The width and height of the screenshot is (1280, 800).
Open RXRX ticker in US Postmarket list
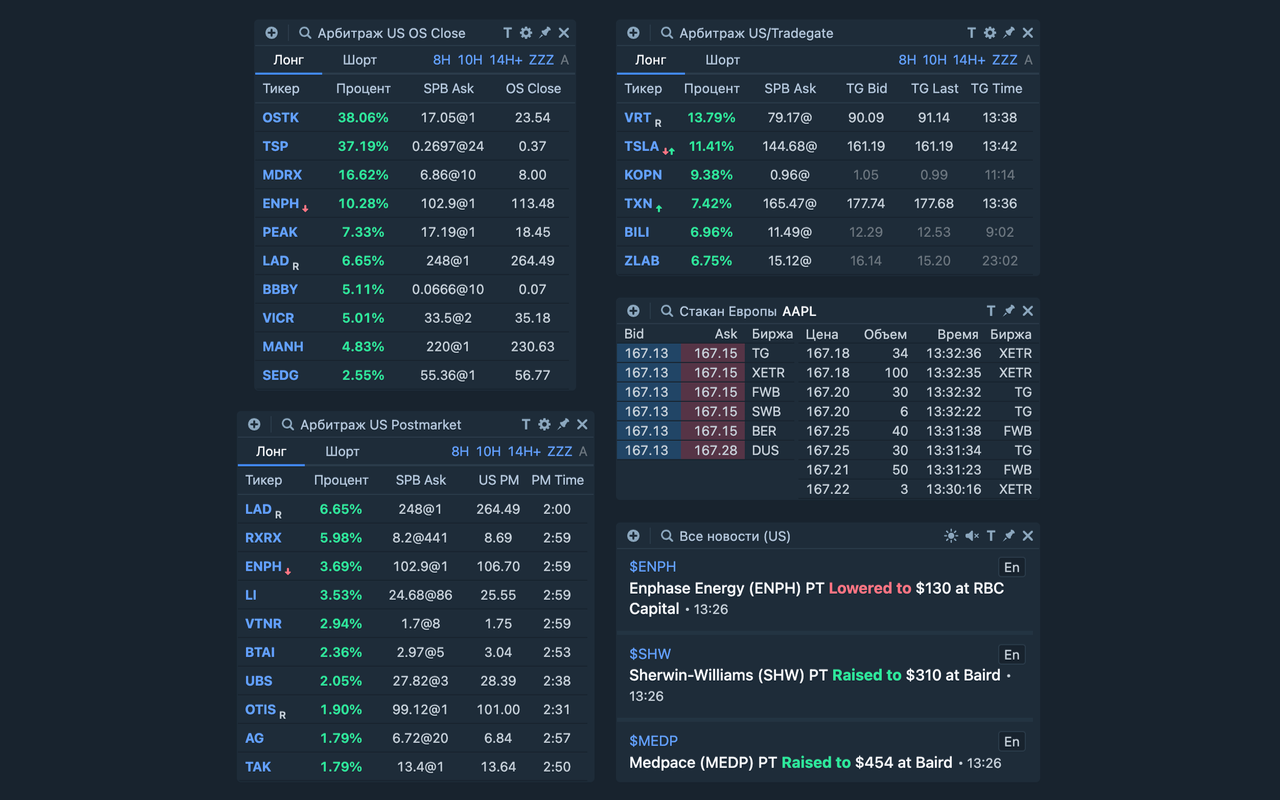click(263, 538)
